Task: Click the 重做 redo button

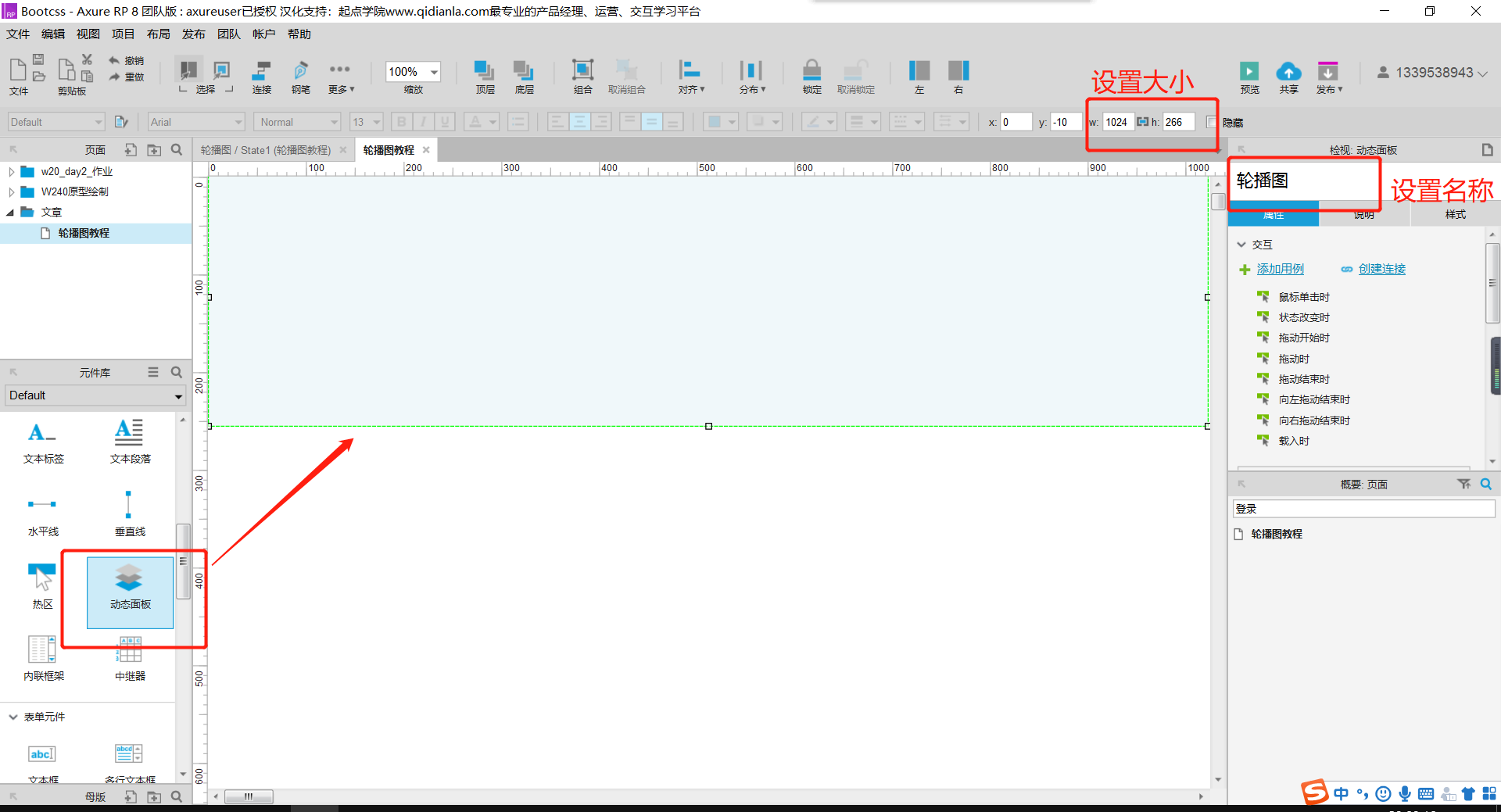Action: pos(126,77)
